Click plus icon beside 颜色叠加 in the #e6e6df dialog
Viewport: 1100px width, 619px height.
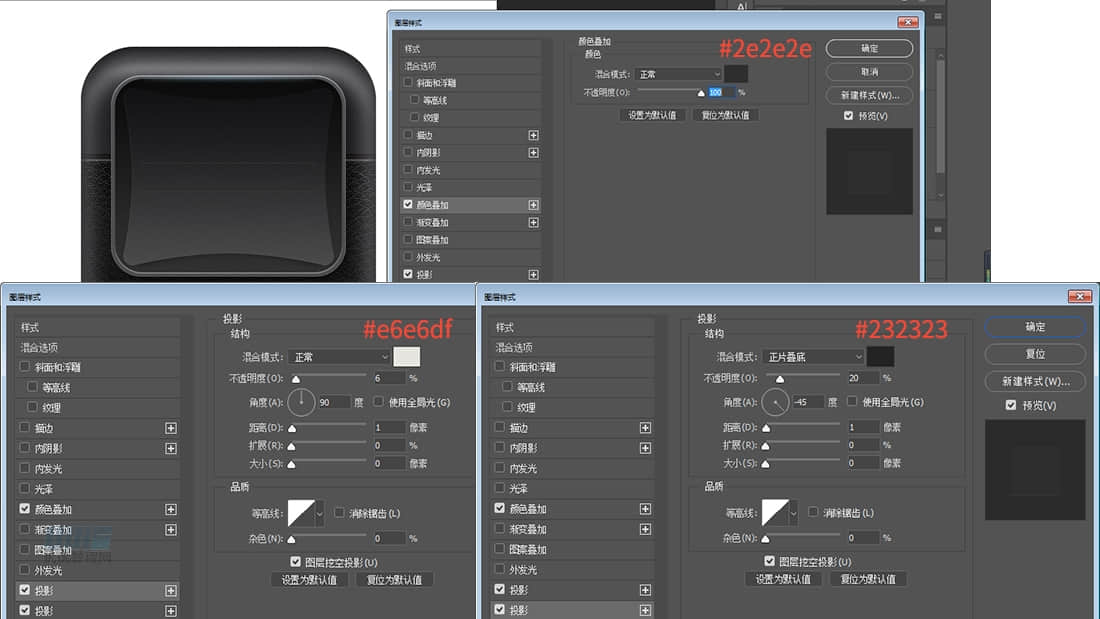click(170, 510)
